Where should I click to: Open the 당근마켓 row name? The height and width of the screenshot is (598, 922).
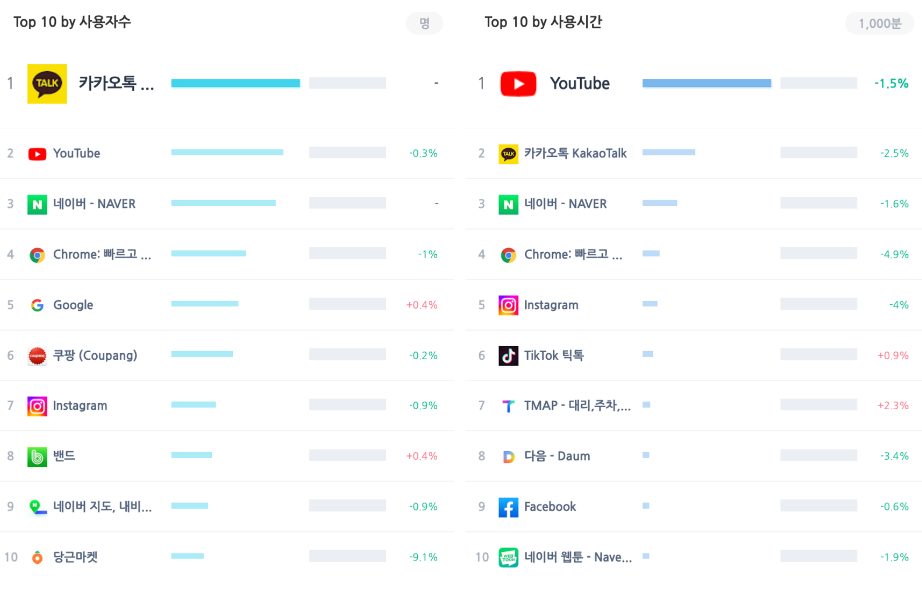pyautogui.click(x=75, y=557)
